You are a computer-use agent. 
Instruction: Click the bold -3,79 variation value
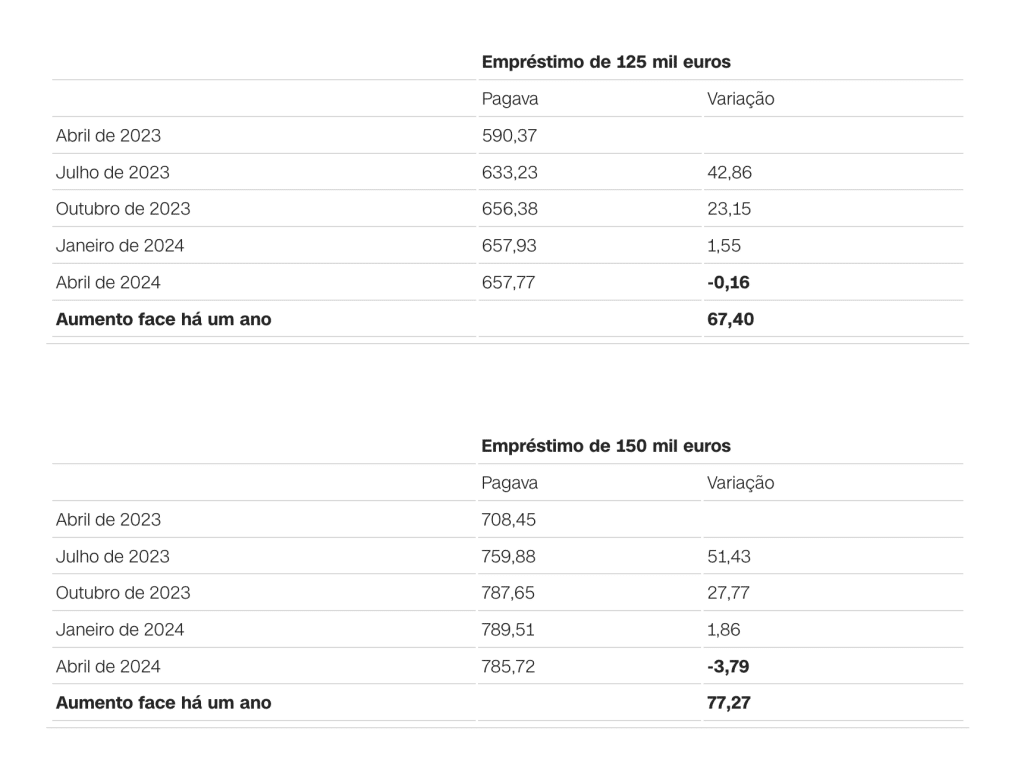coord(728,667)
